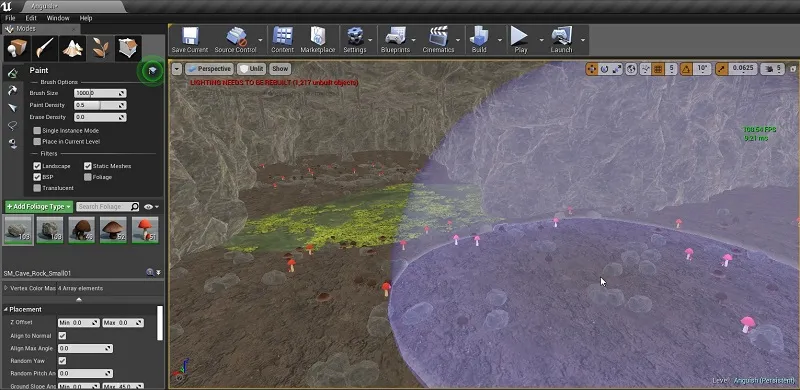Check the Foliage filter checkbox
Screen dimensions: 800x390
(x=88, y=177)
